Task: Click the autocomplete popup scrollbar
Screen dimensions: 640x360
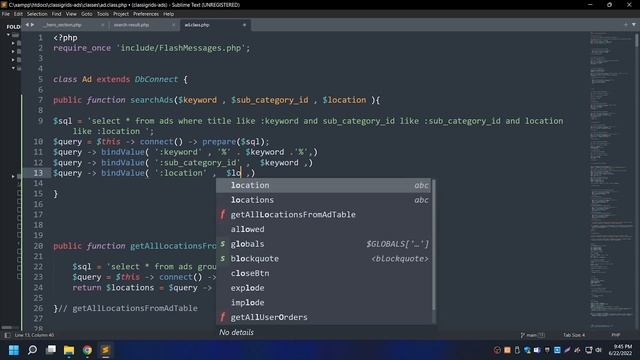Action: coord(433,245)
